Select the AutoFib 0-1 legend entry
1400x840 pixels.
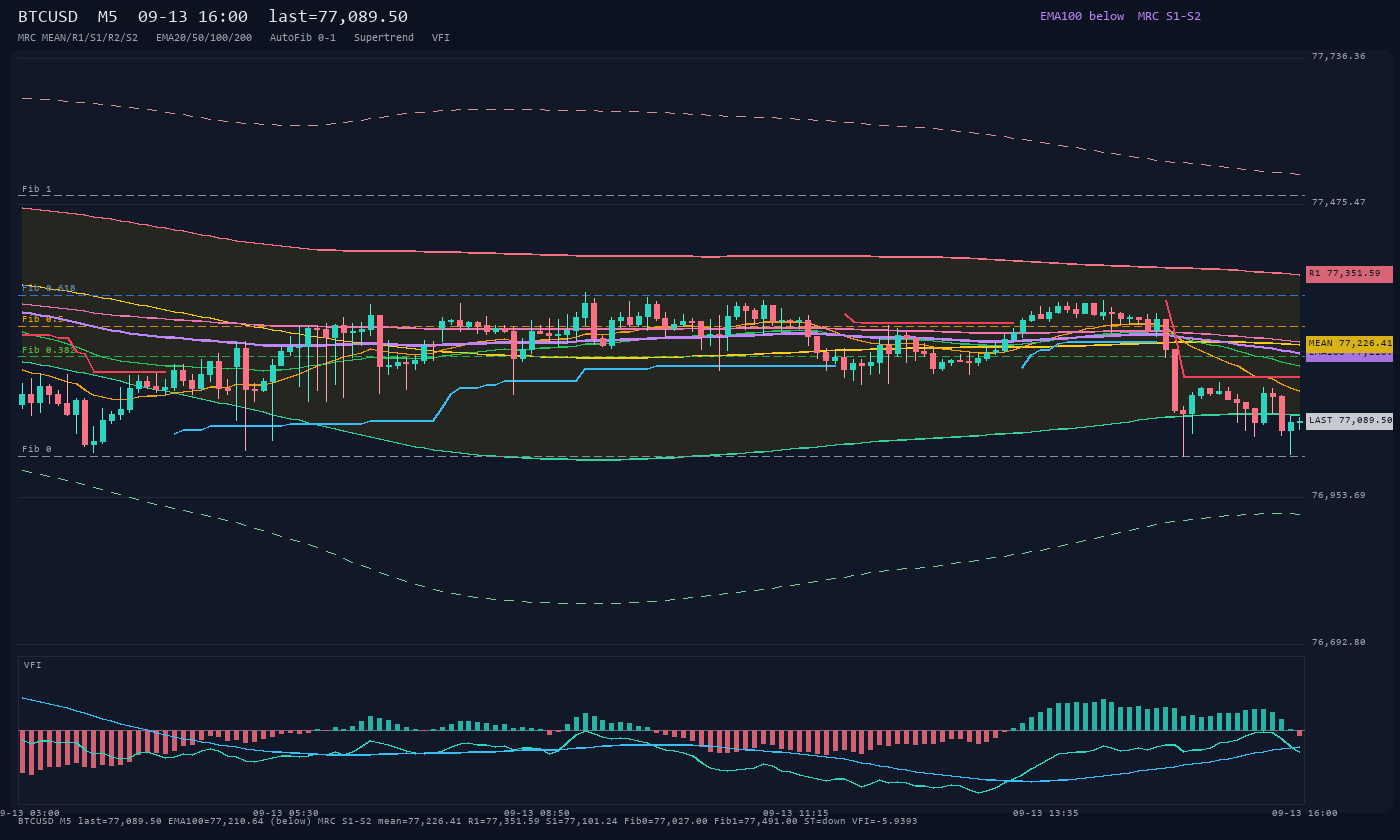pyautogui.click(x=303, y=38)
